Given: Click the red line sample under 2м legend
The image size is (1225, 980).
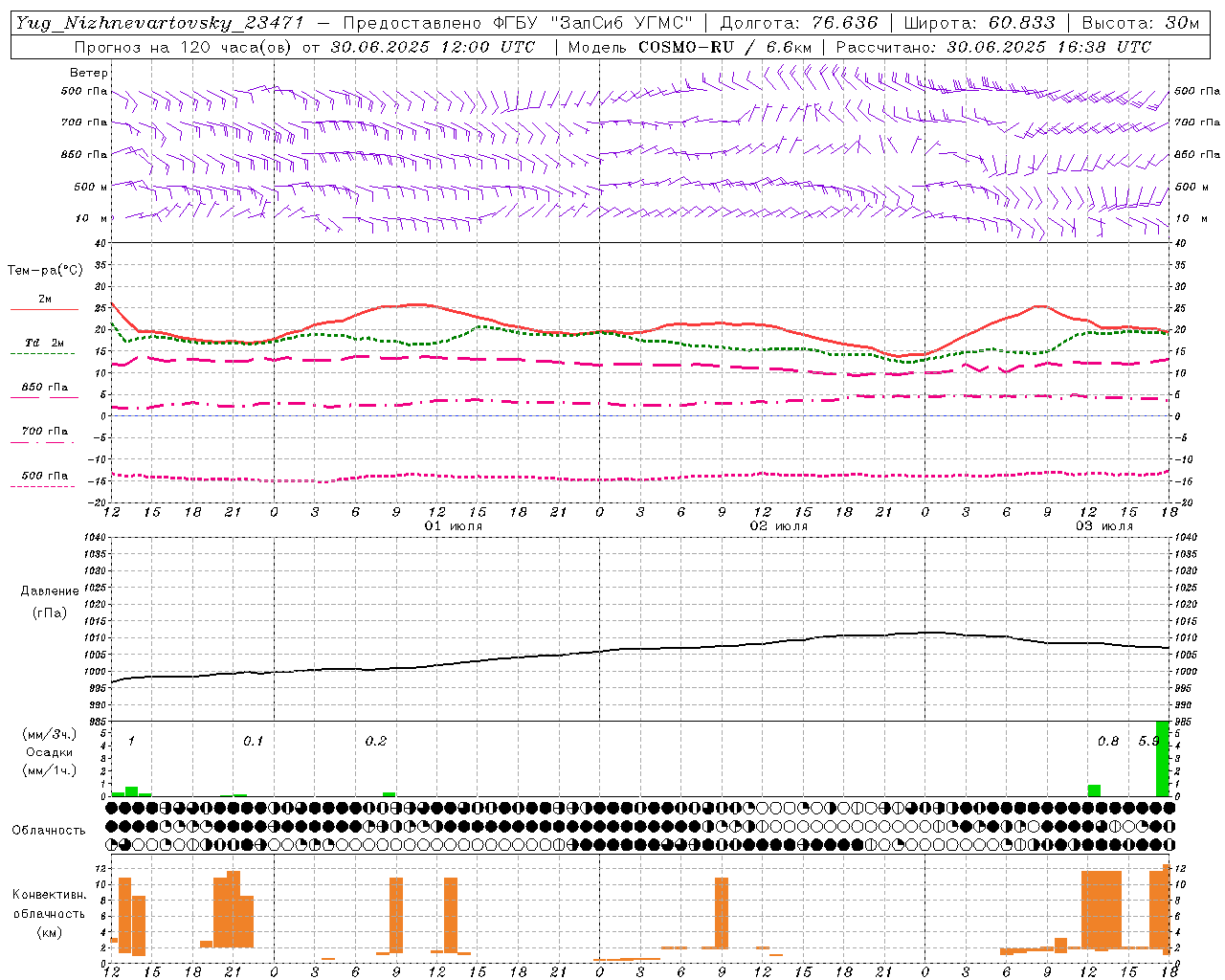Looking at the screenshot, I should [x=44, y=309].
